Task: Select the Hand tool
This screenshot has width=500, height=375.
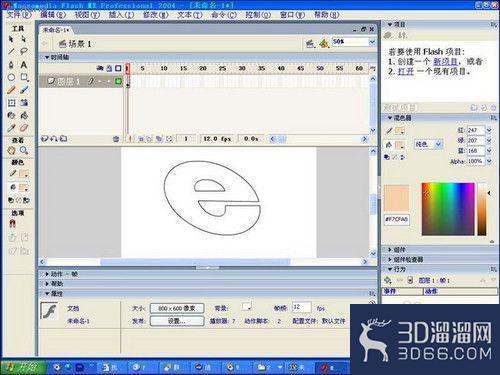Action: [x=11, y=151]
